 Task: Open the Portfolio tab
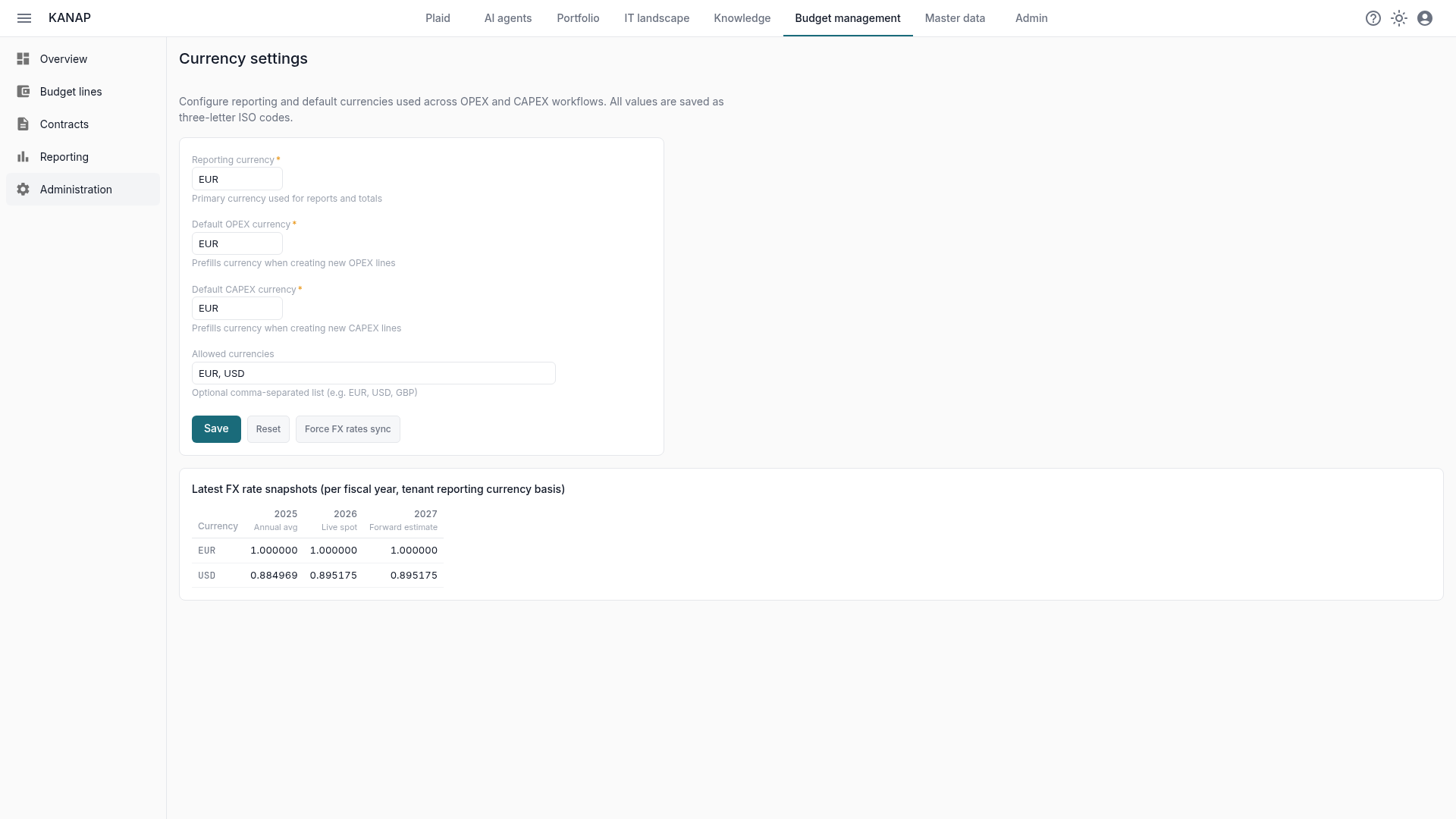click(578, 18)
